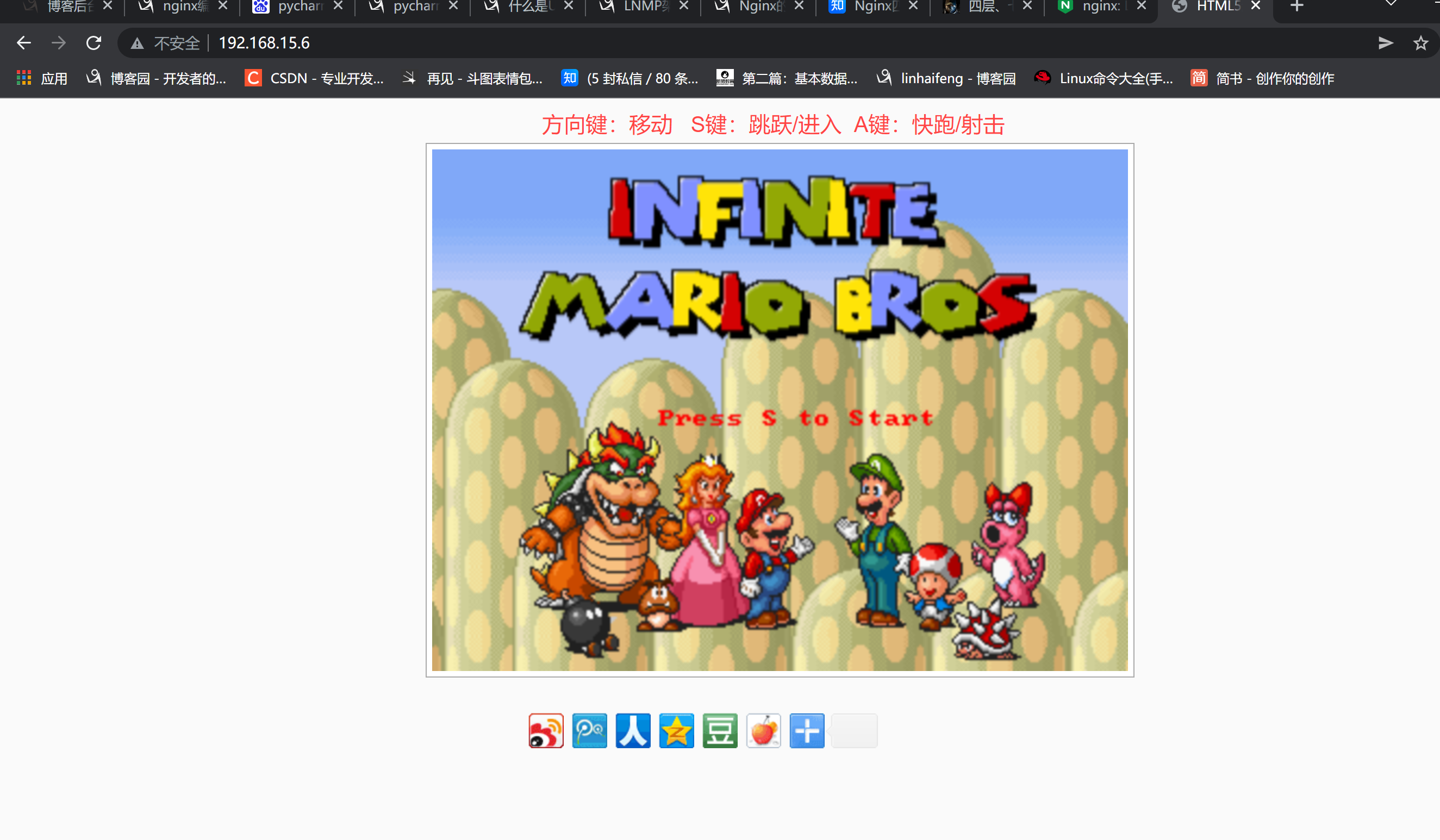1440x840 pixels.
Task: Click the send/share page arrow icon
Action: pos(1385,43)
